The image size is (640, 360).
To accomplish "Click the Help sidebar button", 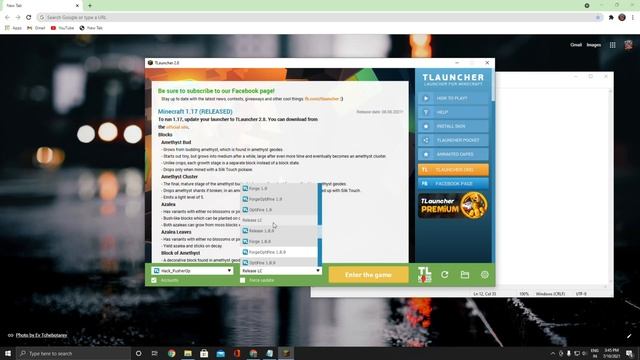I will click(x=453, y=112).
